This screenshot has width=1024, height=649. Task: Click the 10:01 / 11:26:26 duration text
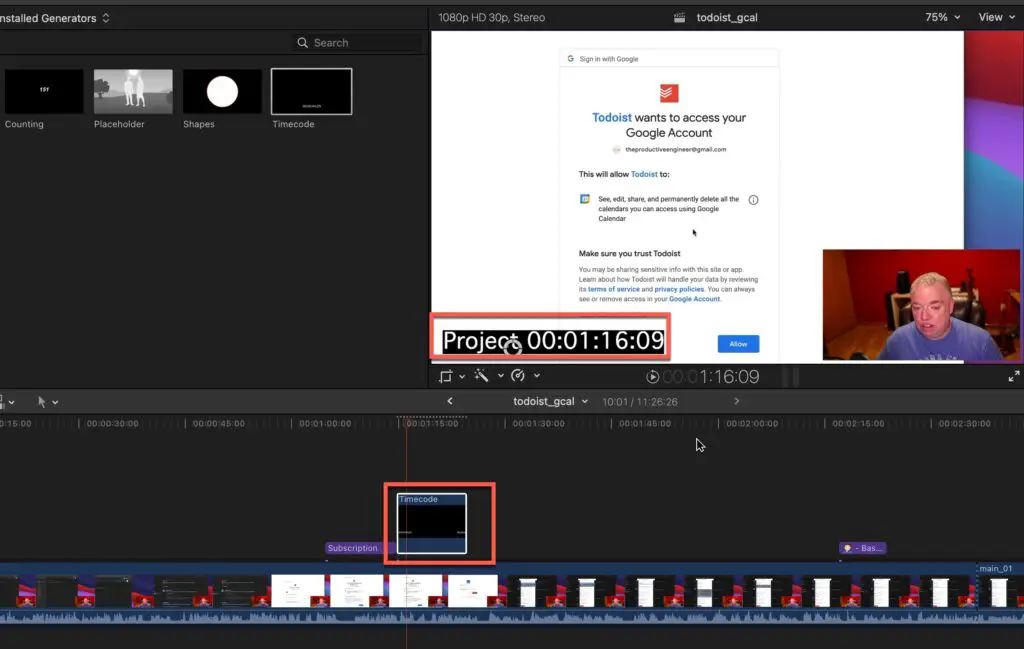click(x=640, y=402)
